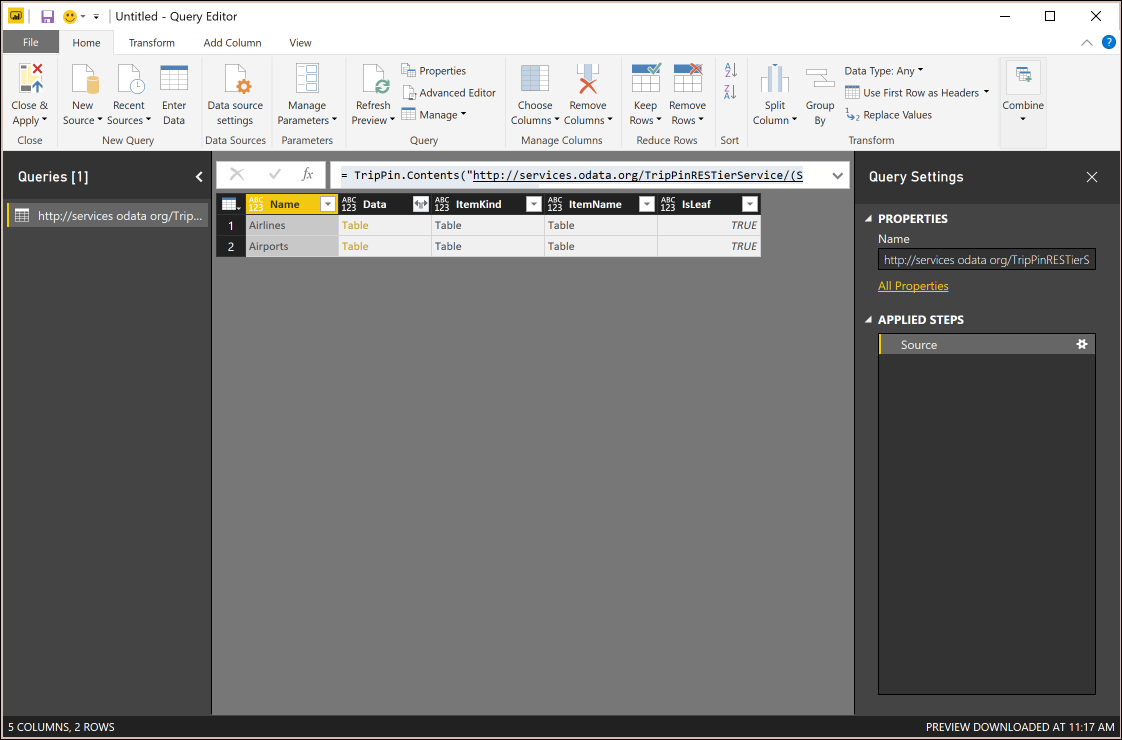Expand the Data column icon
1122x740 pixels.
(x=421, y=205)
